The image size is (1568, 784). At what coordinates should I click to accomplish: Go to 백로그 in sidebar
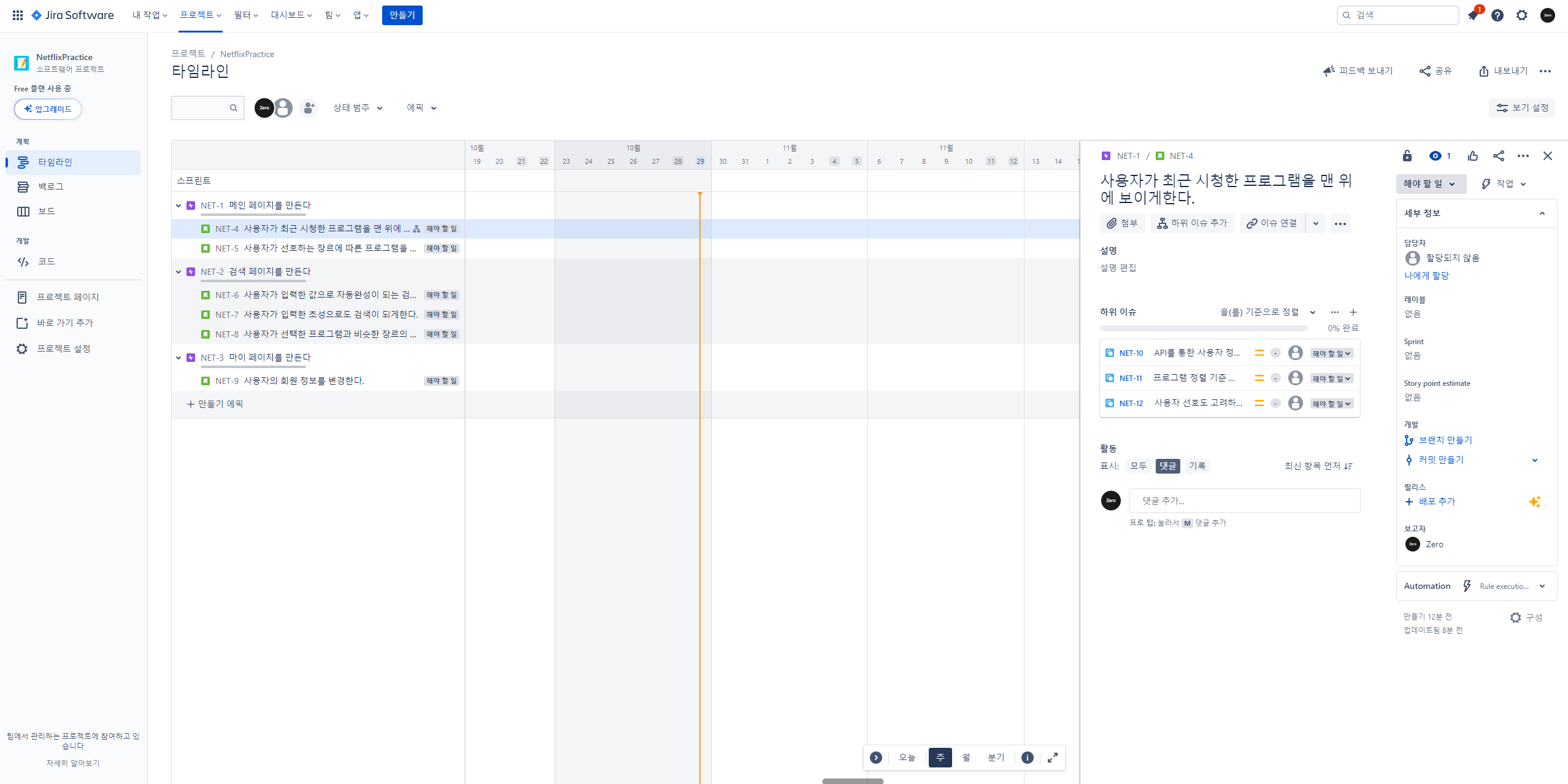(73, 187)
